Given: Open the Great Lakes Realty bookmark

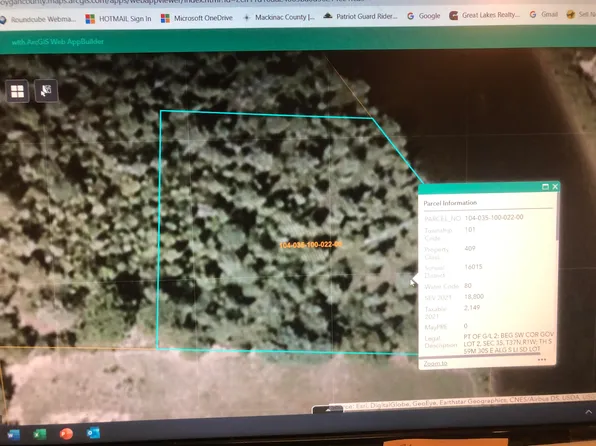Looking at the screenshot, I should coord(484,15).
